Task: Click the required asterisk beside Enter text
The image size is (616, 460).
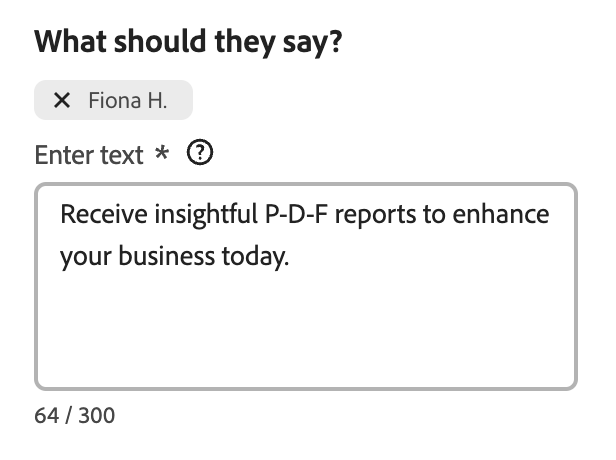Action: click(x=163, y=154)
